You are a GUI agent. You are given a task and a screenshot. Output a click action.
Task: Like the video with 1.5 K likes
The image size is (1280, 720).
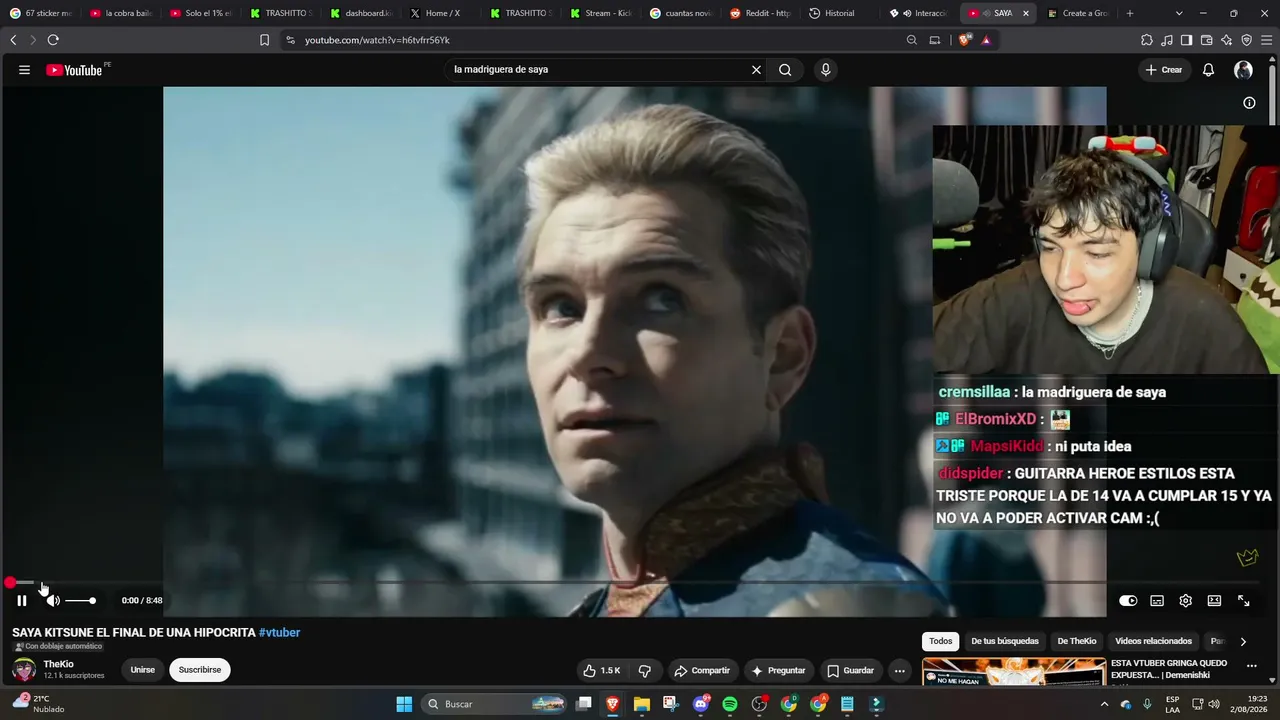pos(602,670)
